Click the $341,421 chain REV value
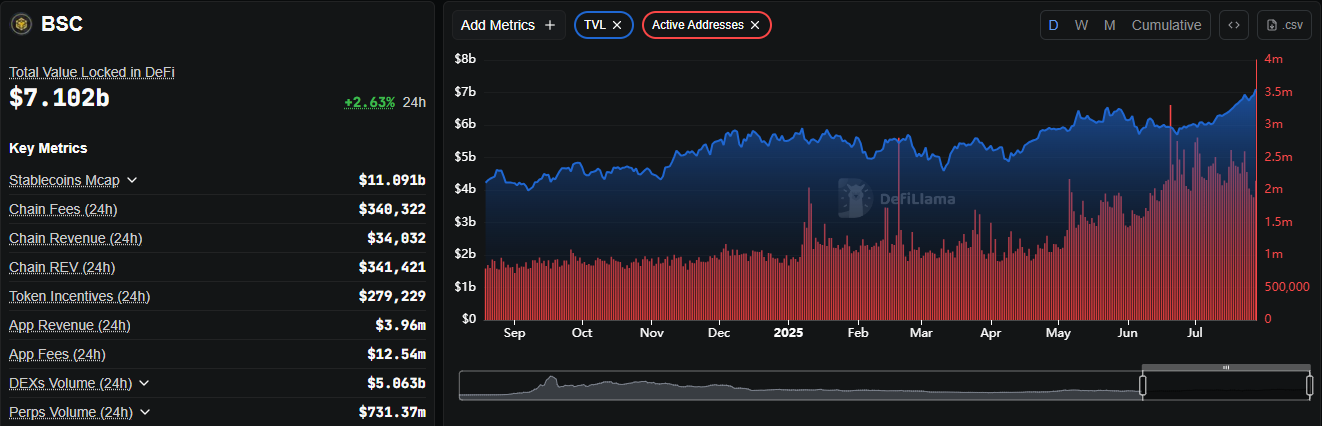Viewport: 1322px width, 426px height. pos(392,267)
